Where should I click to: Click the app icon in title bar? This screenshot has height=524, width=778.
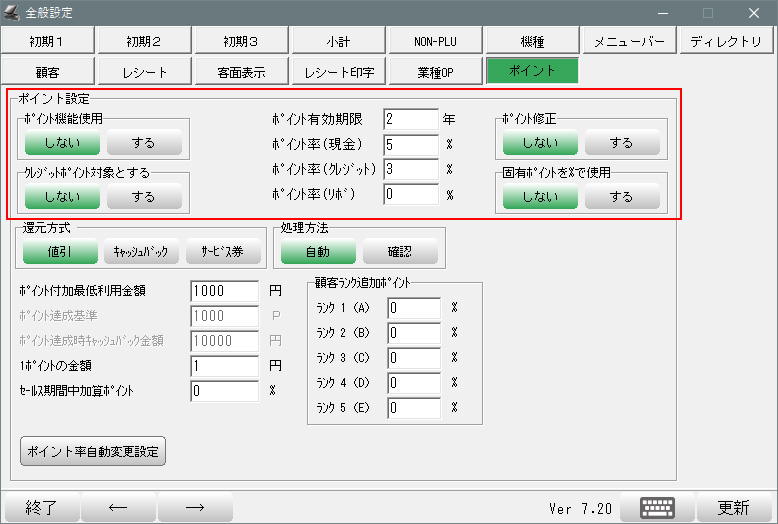point(14,13)
